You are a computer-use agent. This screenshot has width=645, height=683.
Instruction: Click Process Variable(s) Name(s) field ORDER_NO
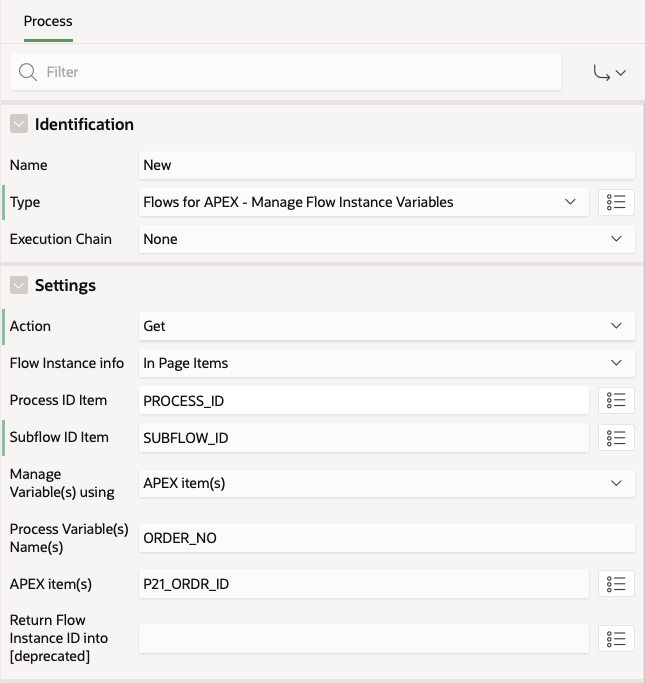coord(387,538)
